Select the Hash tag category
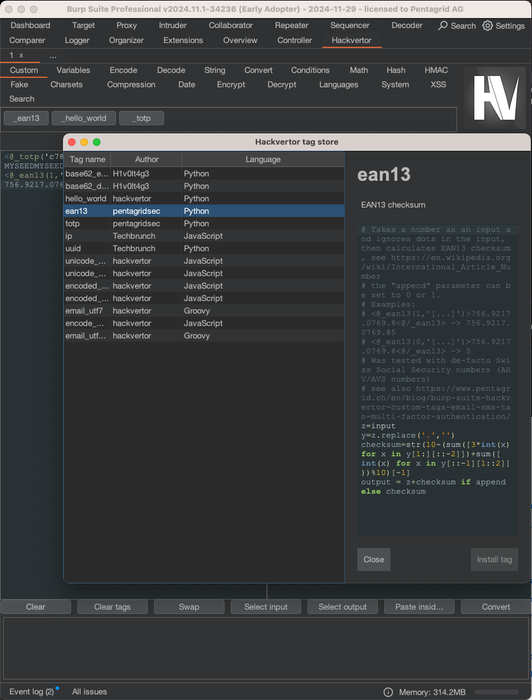This screenshot has height=700, width=532. (395, 70)
